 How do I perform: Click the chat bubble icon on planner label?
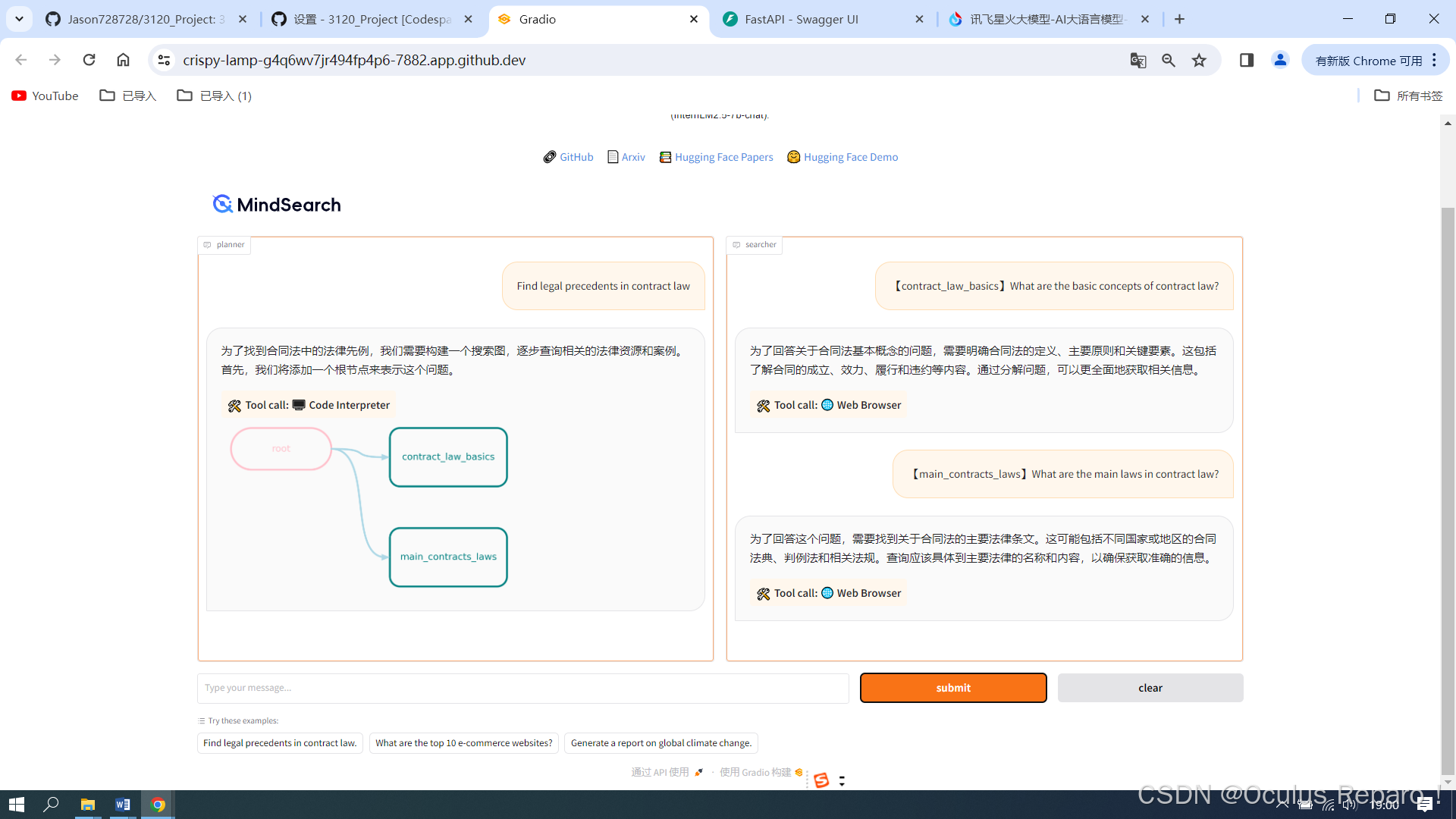208,244
